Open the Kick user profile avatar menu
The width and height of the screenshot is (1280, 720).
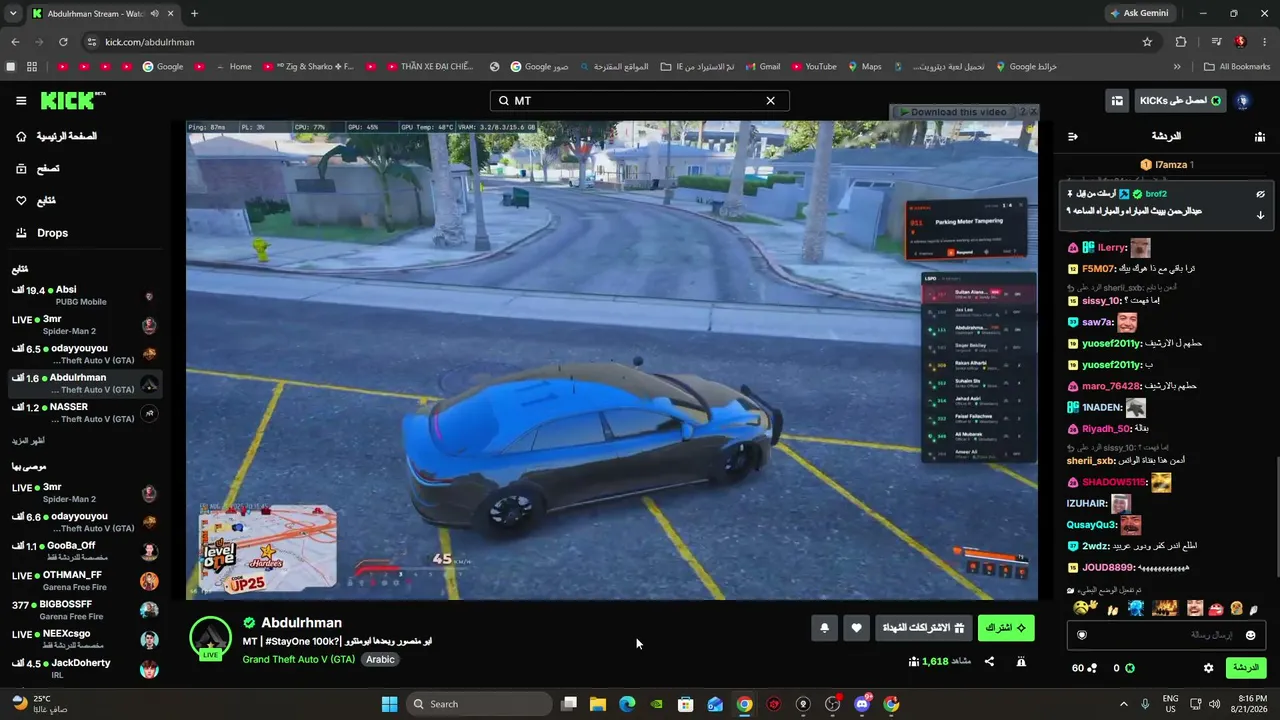click(x=1243, y=101)
